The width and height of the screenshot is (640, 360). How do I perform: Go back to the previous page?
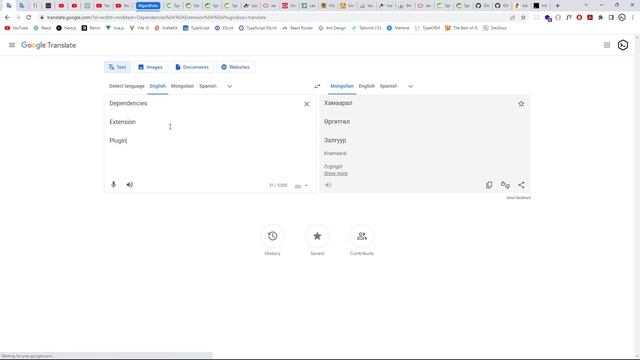7,18
